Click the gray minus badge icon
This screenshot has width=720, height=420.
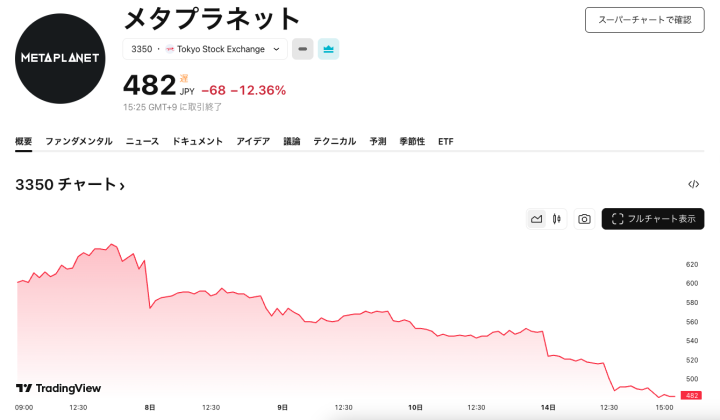coord(302,49)
